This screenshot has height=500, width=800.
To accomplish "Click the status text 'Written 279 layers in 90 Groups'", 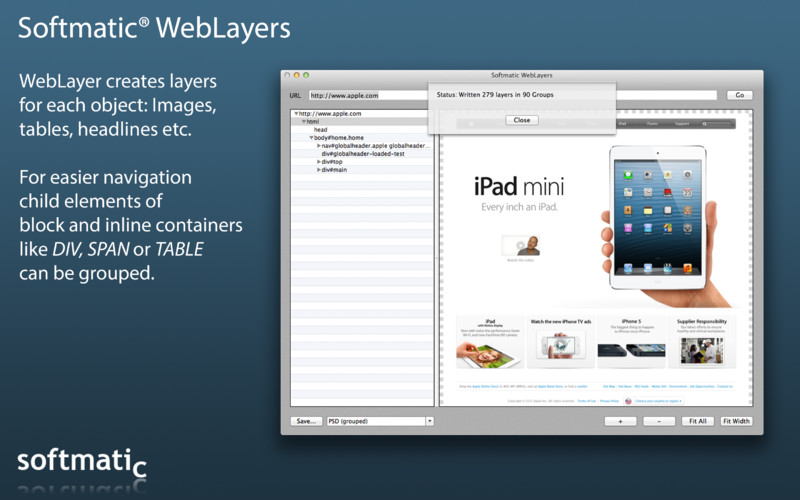I will (506, 95).
